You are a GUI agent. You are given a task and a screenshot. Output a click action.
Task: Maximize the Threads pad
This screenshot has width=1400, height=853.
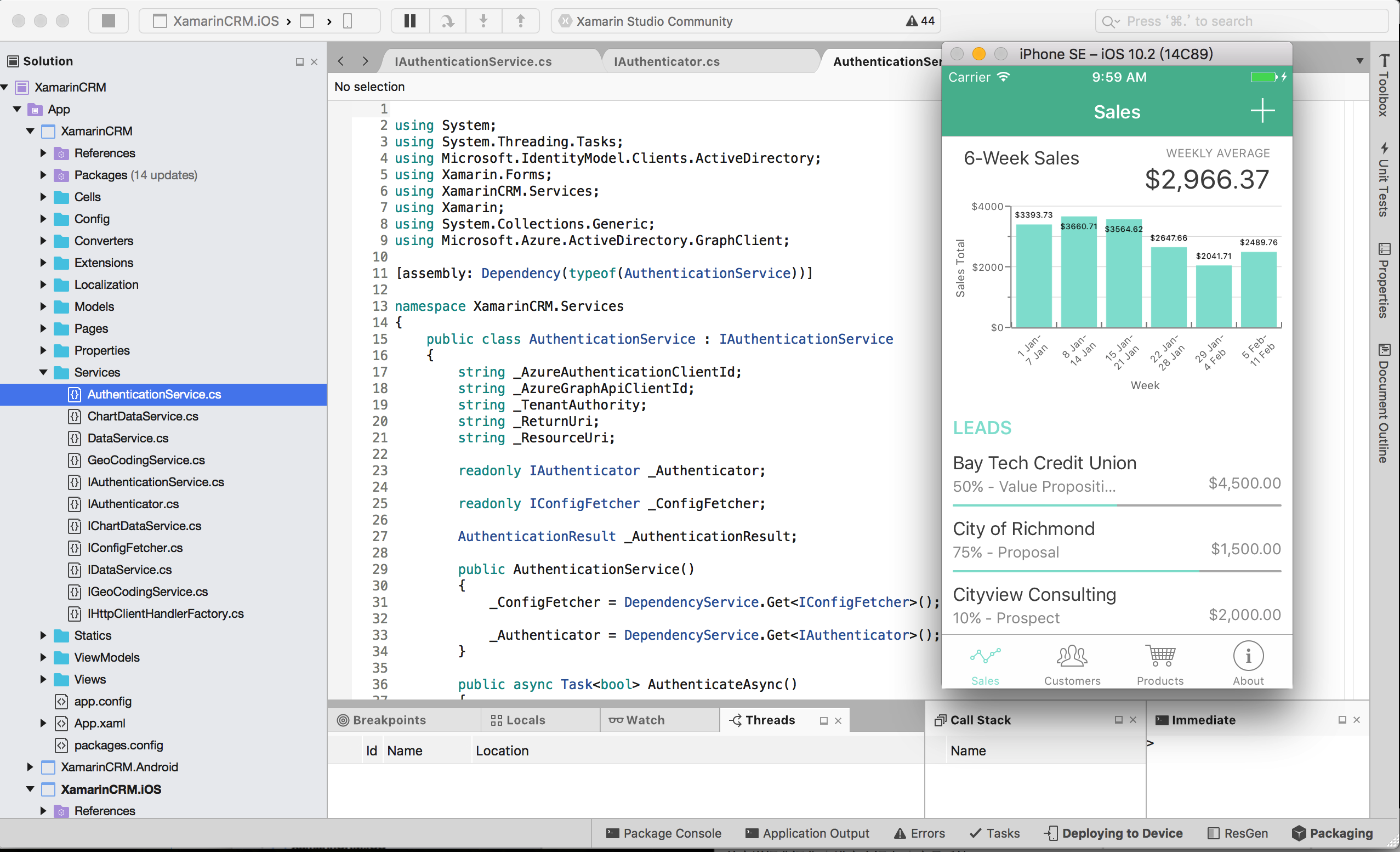(x=823, y=720)
